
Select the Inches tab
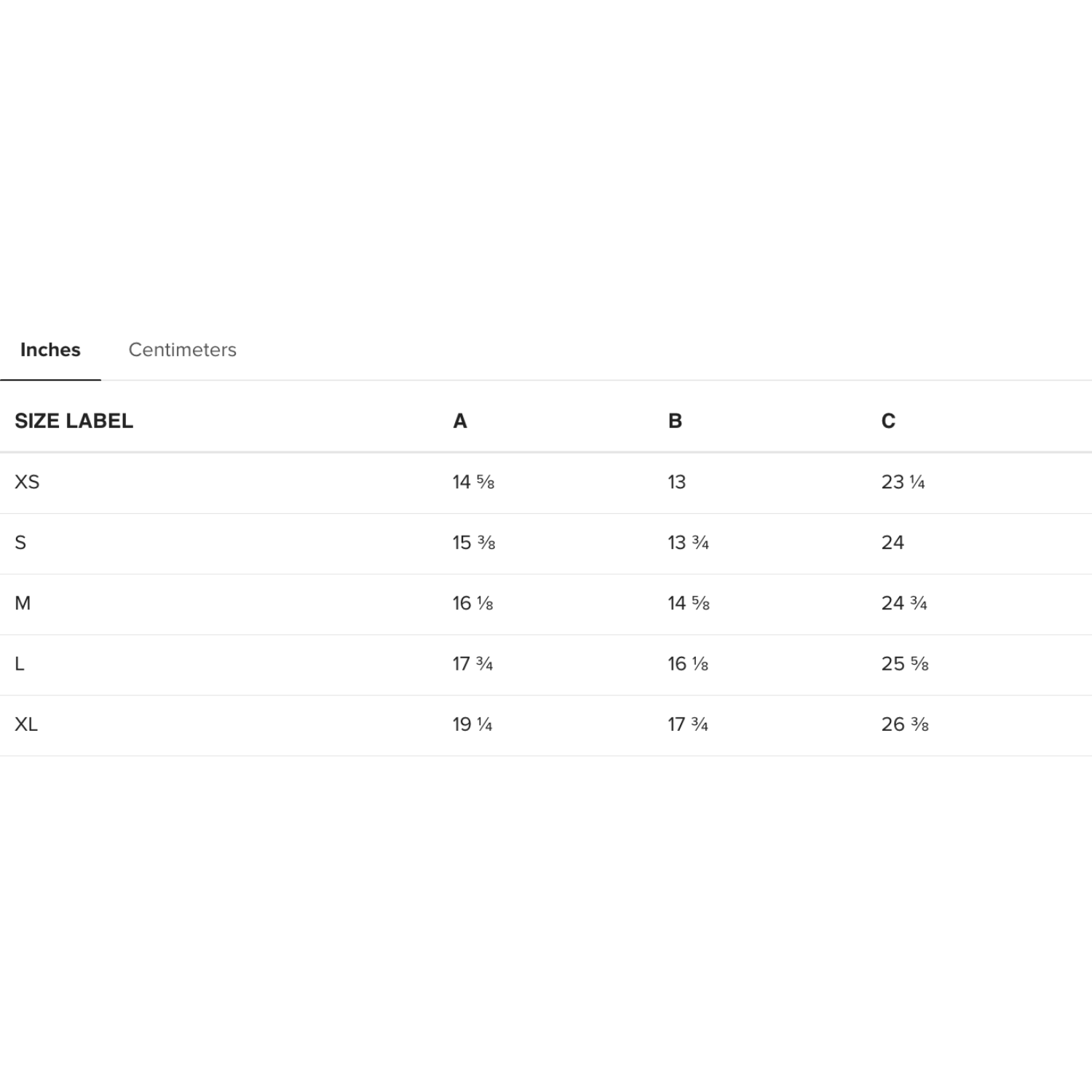[x=50, y=350]
